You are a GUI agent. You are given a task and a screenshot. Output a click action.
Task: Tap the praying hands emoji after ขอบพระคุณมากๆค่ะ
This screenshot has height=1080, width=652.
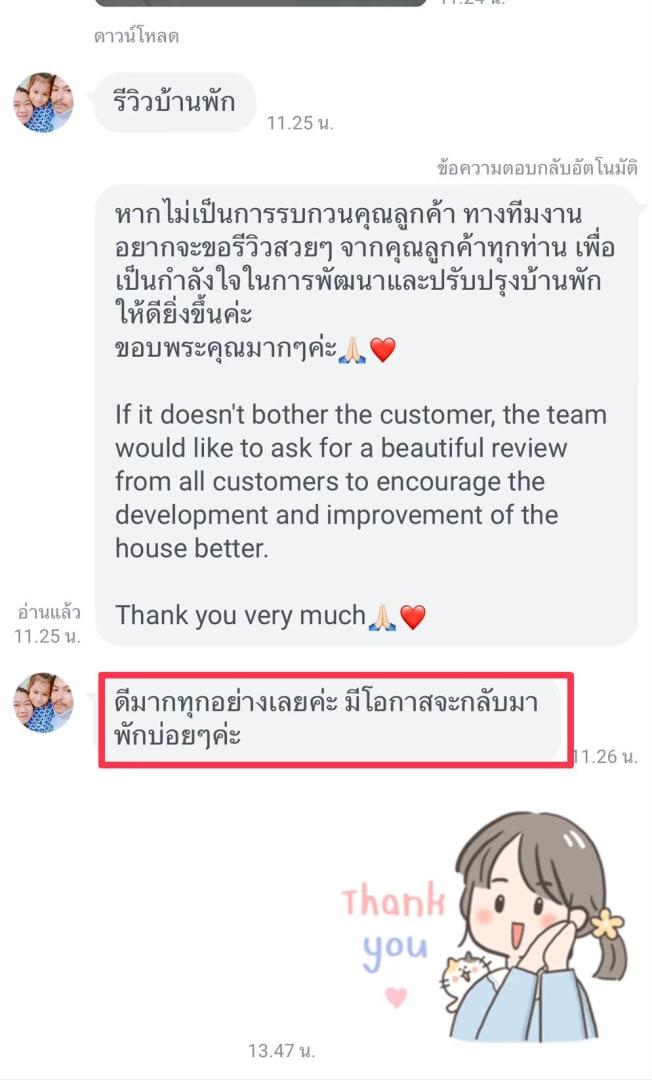click(x=352, y=350)
